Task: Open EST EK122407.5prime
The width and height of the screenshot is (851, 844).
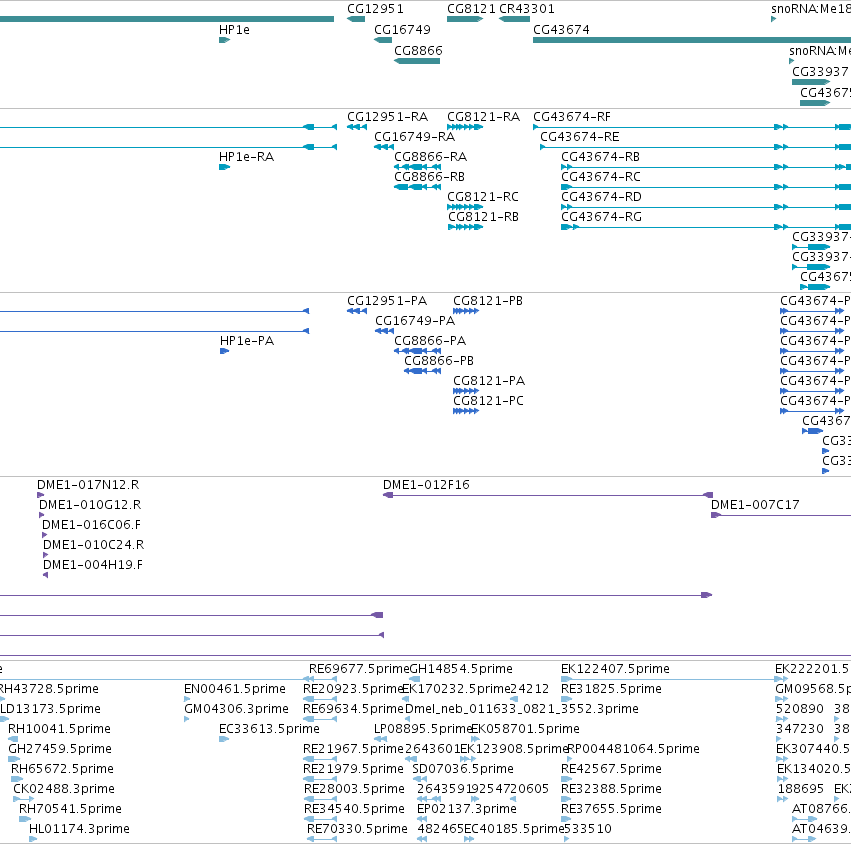Action: [615, 669]
